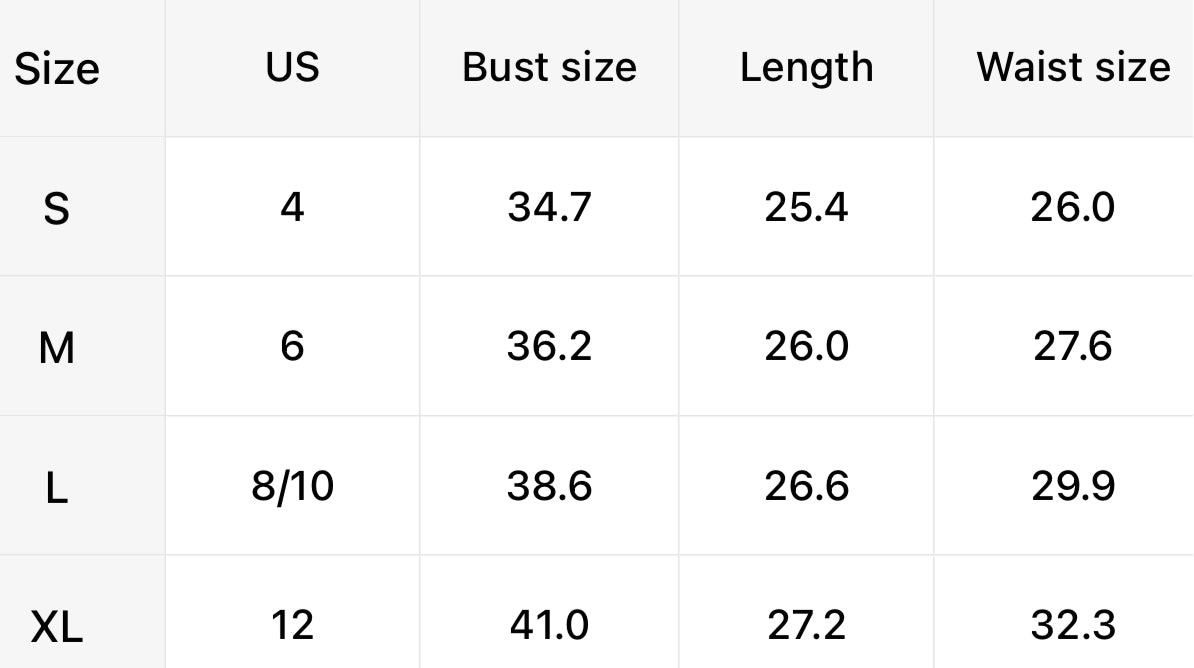Screen dimensions: 1194x668
Task: Select the Length column header
Action: point(806,67)
